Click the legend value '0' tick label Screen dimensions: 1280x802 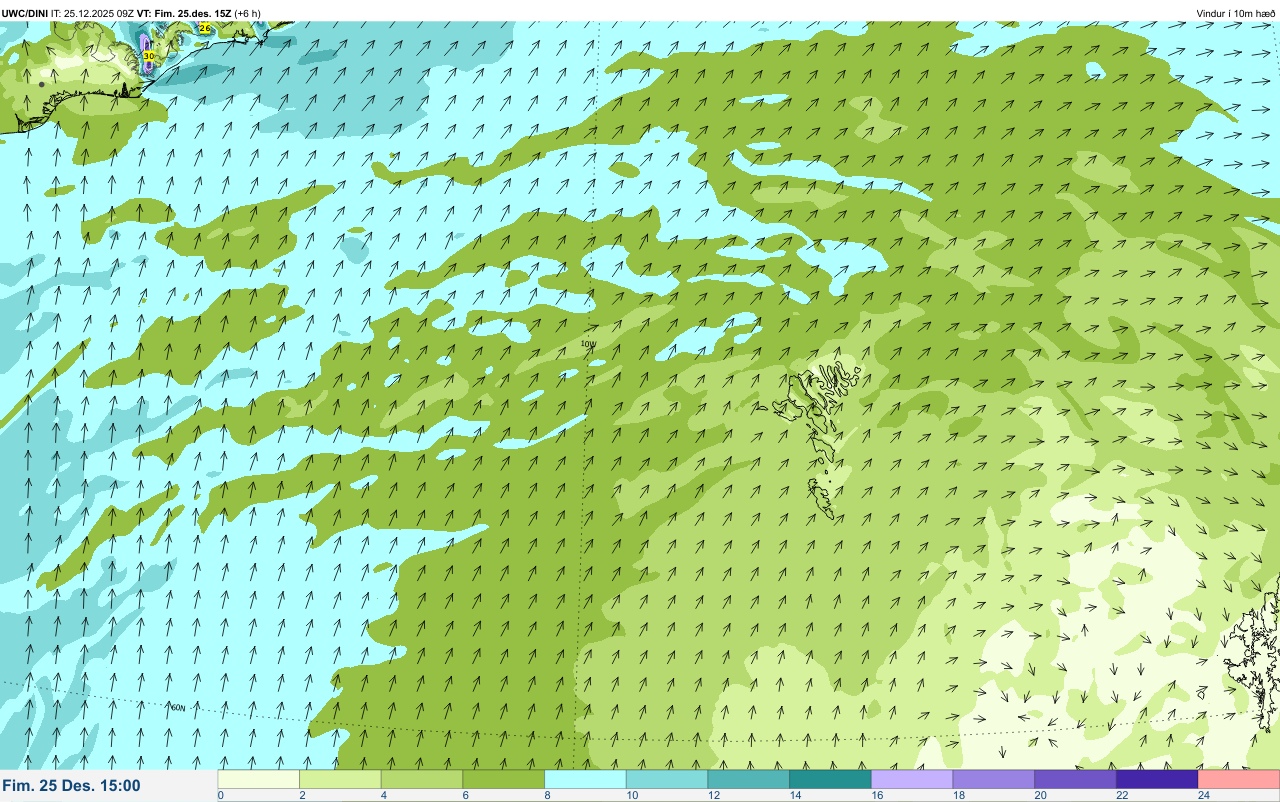[x=220, y=795]
